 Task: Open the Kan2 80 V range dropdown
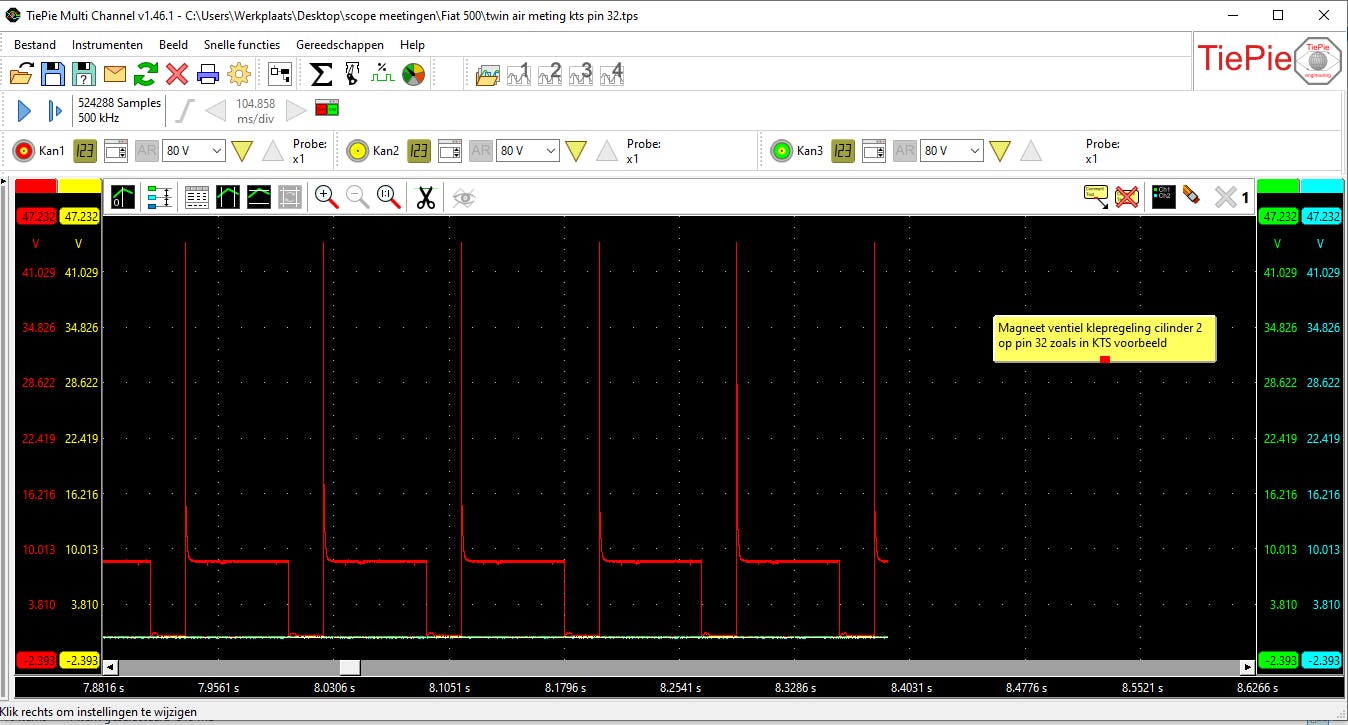tap(528, 151)
